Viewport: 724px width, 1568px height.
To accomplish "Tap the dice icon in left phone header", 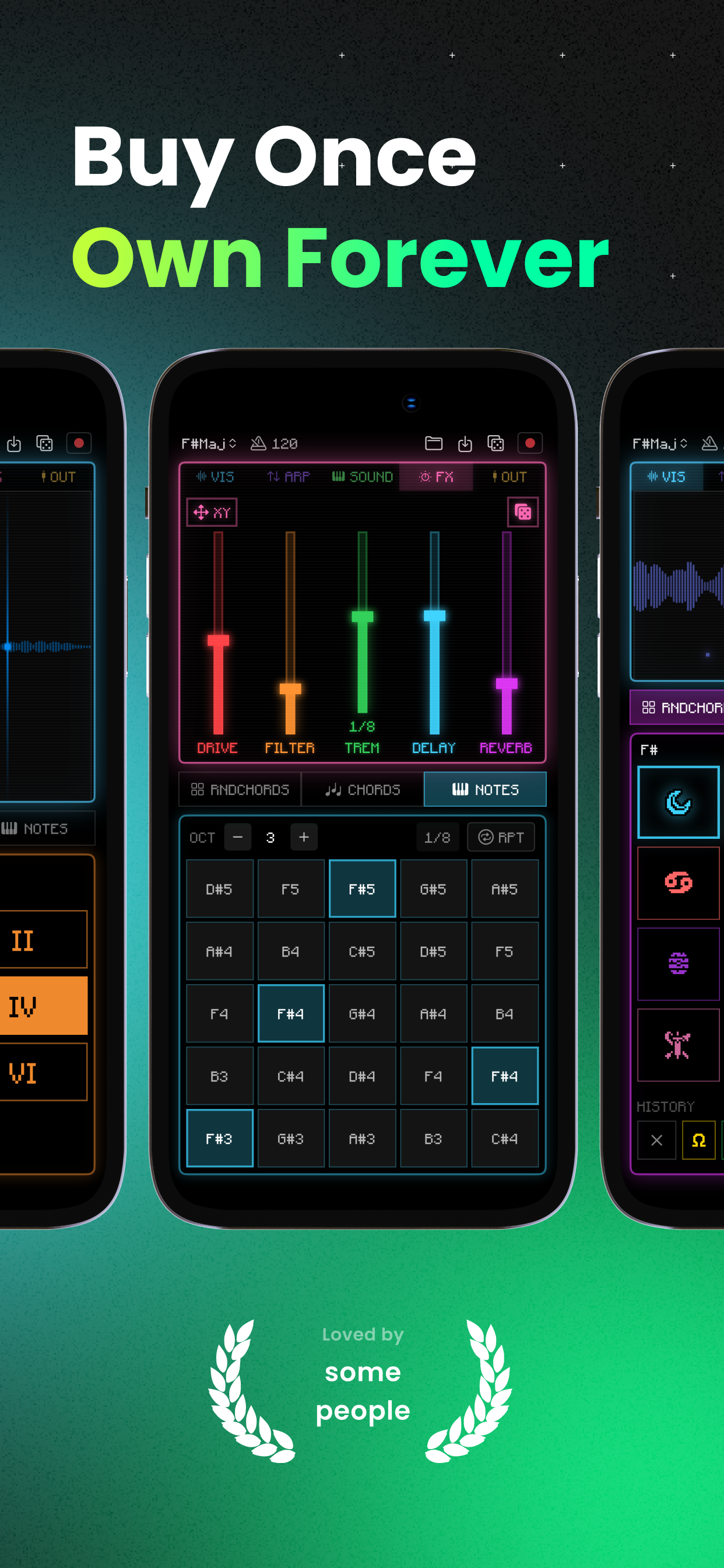I will (44, 443).
